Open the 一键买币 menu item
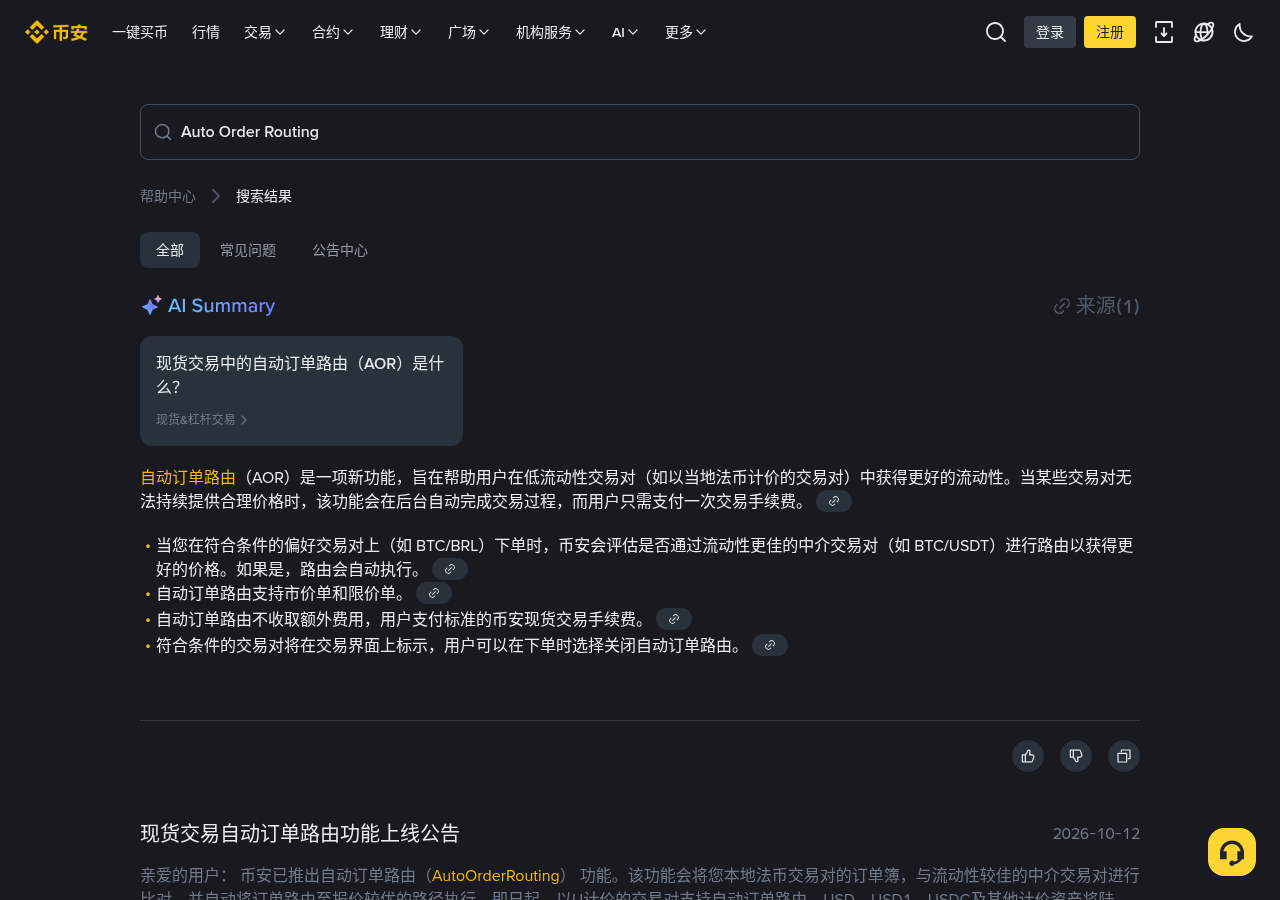1280x900 pixels. point(140,32)
